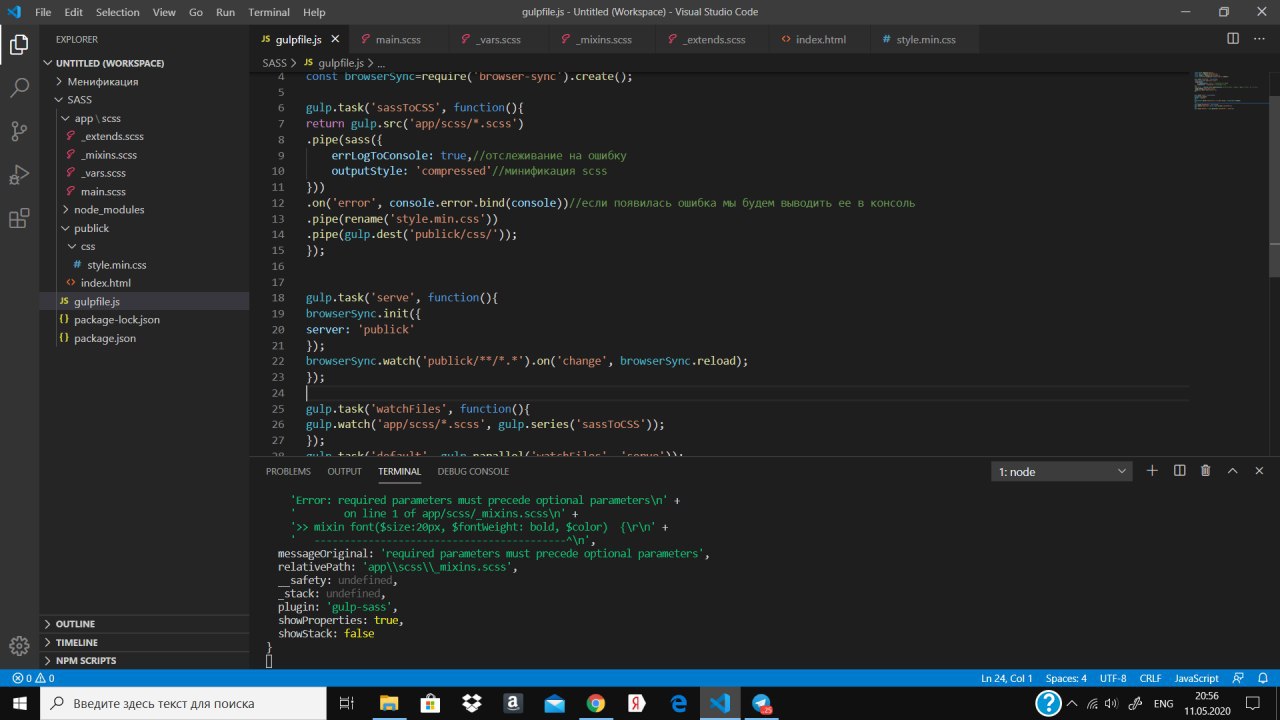The width and height of the screenshot is (1280, 720).
Task: Change cursor position via Ln 24, Col 1
Action: [1007, 678]
